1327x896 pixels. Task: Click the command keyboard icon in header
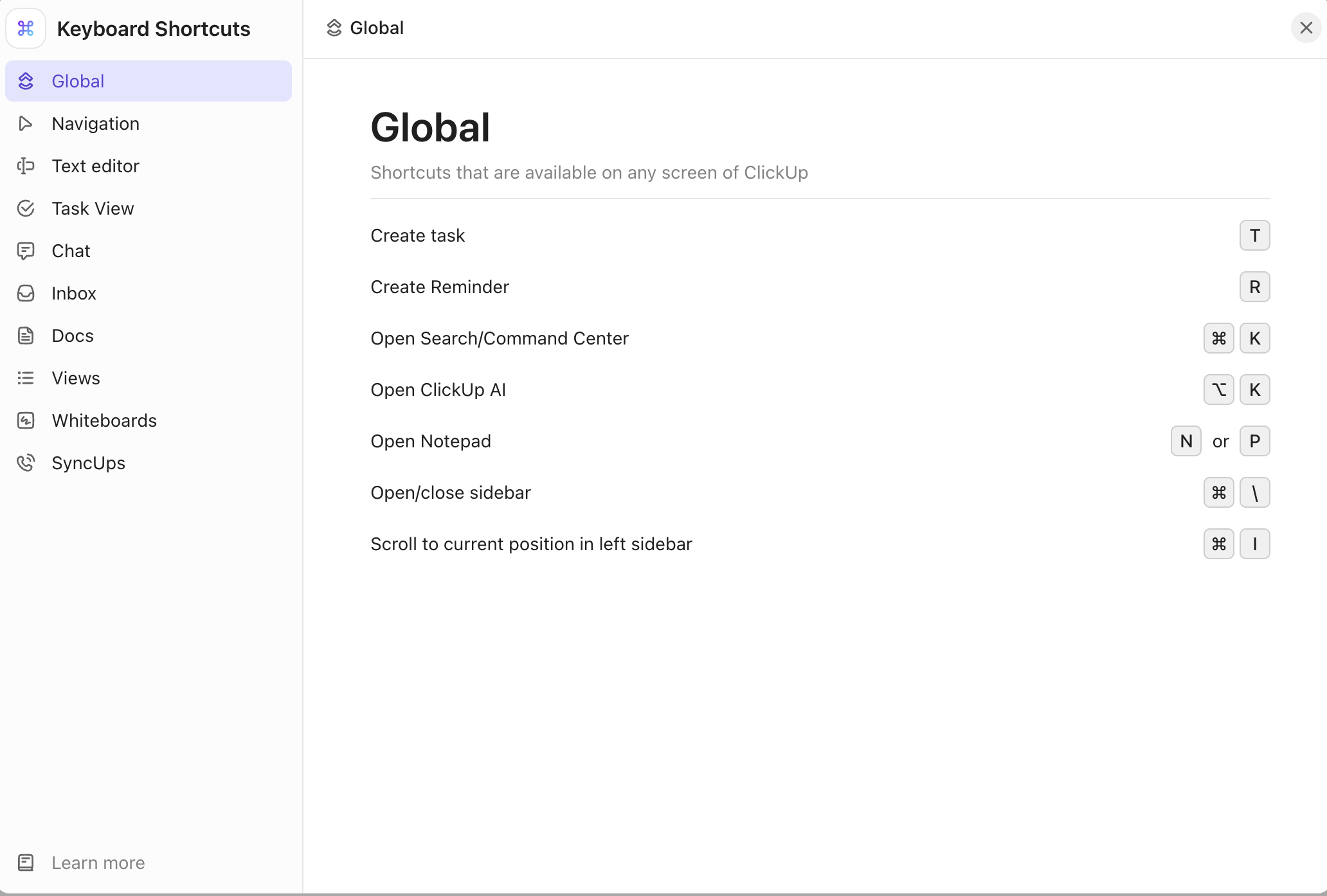pos(26,28)
